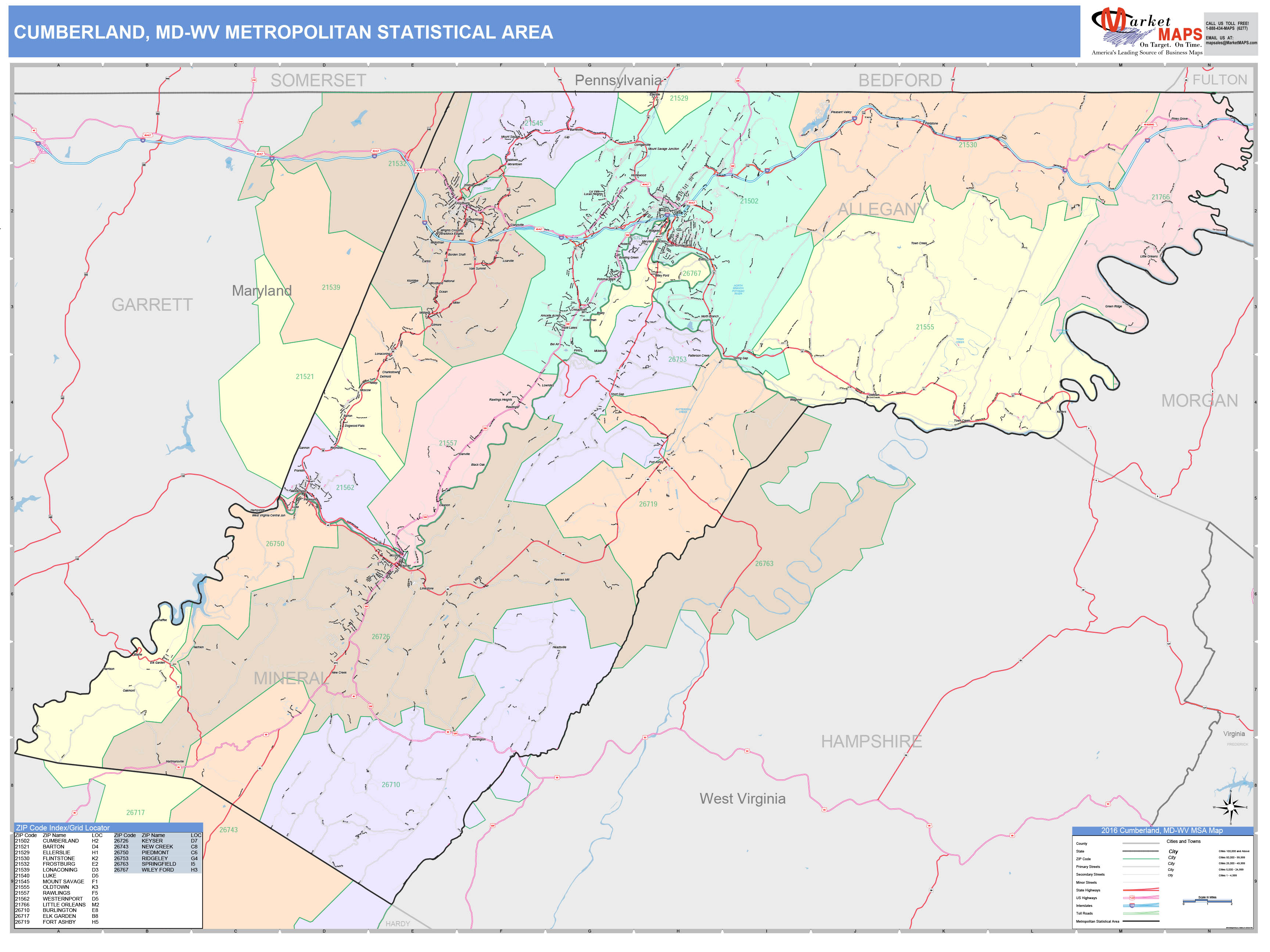Click the NEW CREEK row in the ZIP index
The width and height of the screenshot is (1270, 952).
tap(156, 847)
